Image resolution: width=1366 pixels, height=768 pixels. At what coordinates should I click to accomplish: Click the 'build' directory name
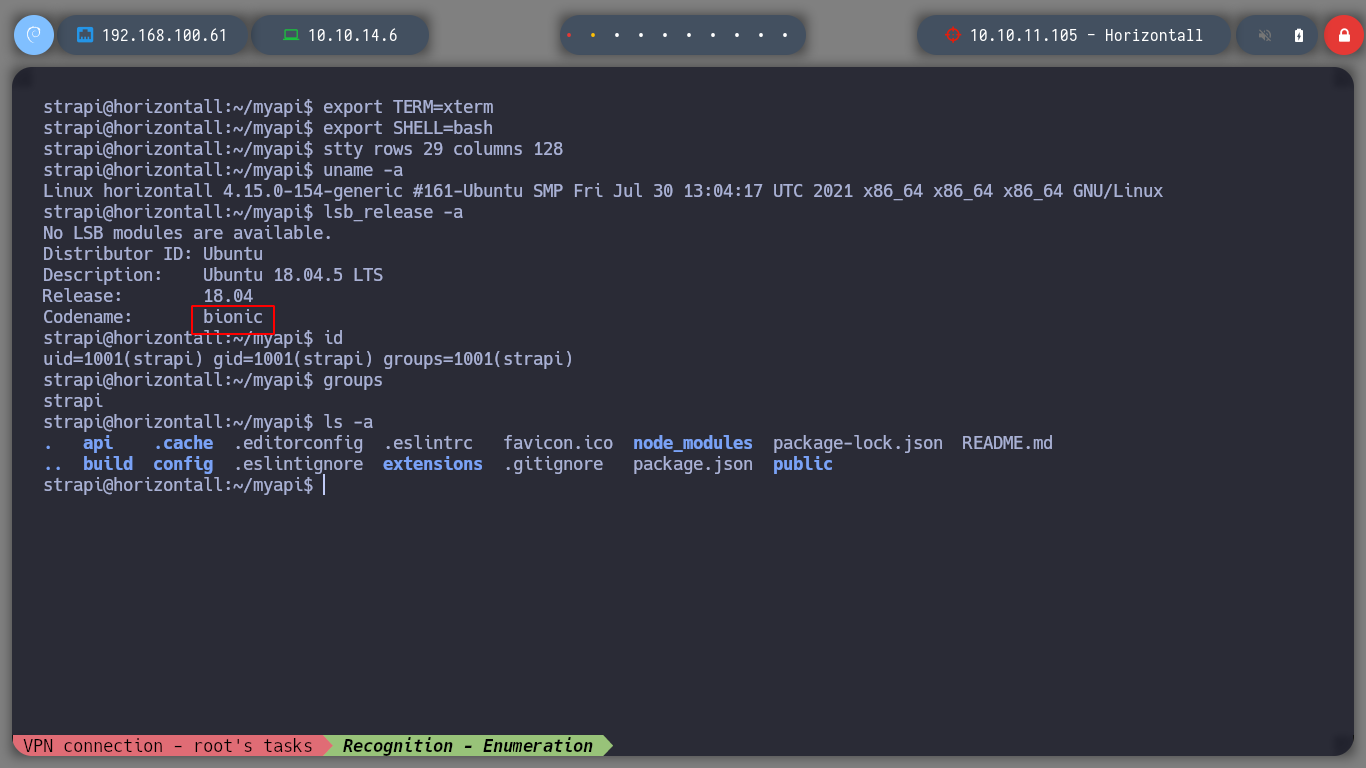pyautogui.click(x=108, y=464)
